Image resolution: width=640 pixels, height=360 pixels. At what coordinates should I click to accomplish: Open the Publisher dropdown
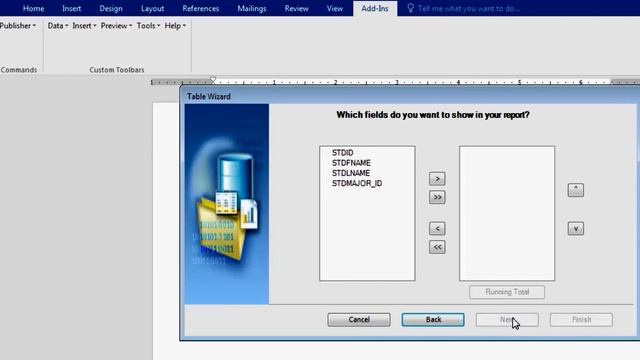tap(18, 26)
